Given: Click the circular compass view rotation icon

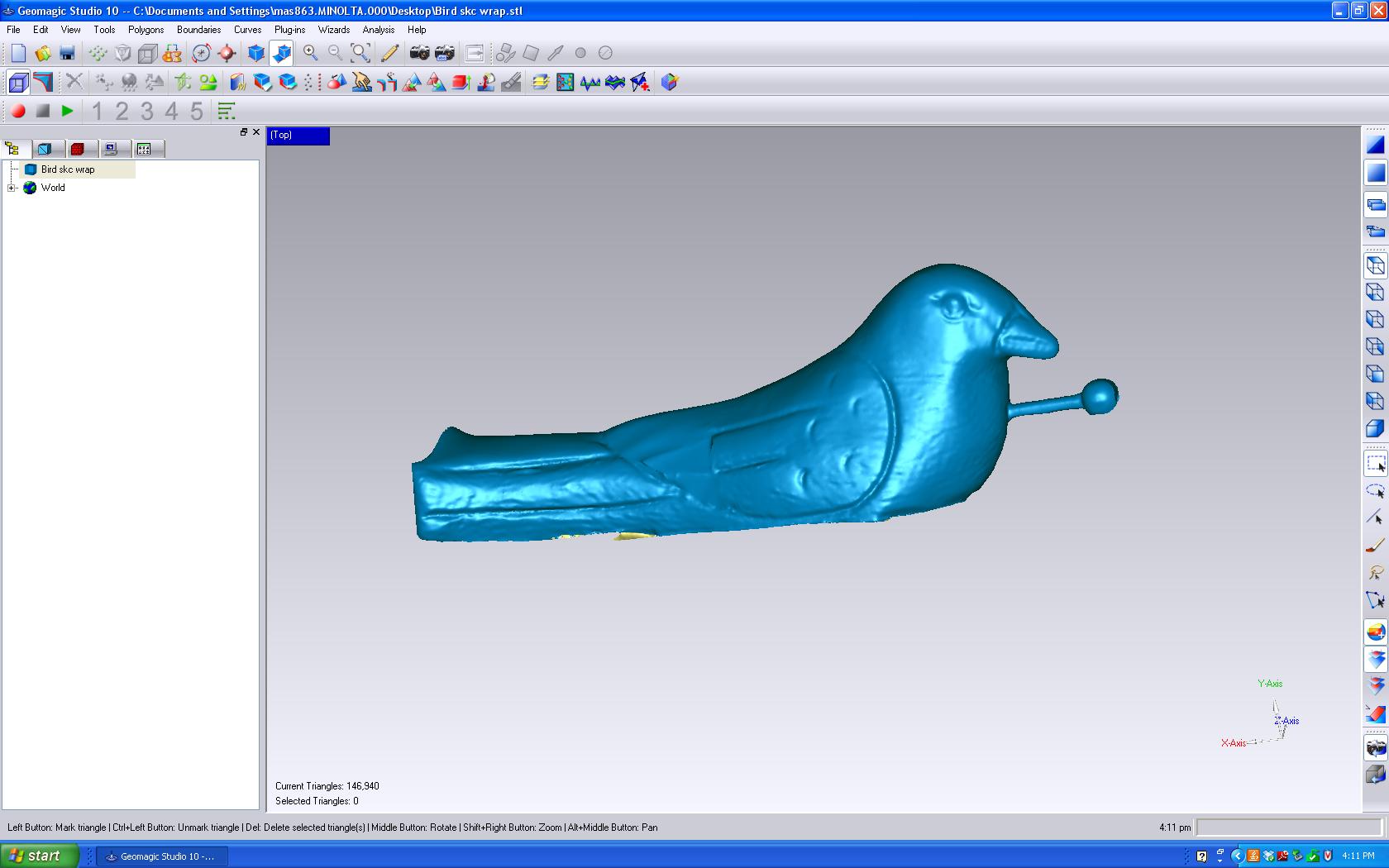Looking at the screenshot, I should click(x=202, y=53).
